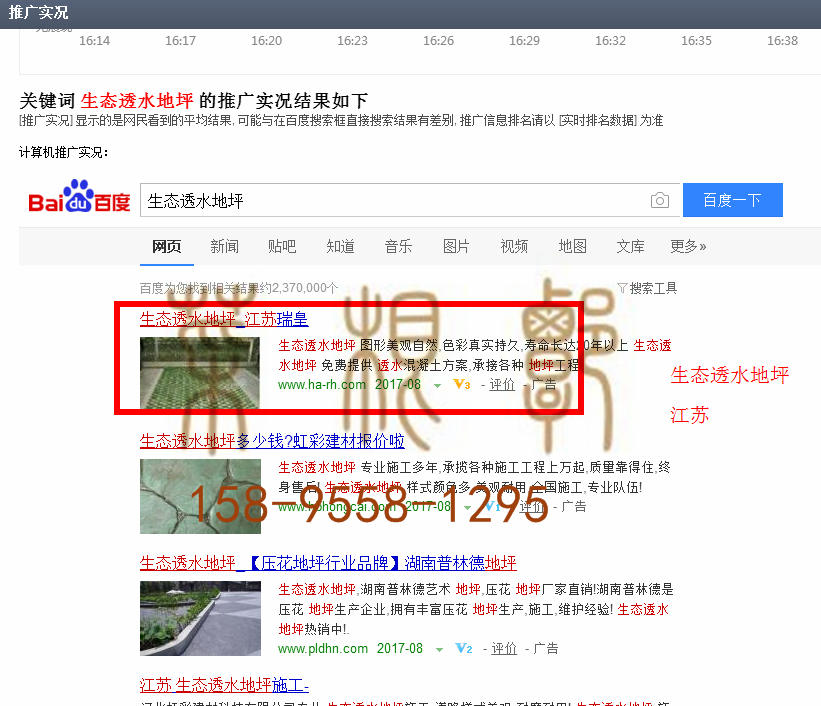Switch to the 图片 tab
The image size is (821, 706).
coord(456,246)
